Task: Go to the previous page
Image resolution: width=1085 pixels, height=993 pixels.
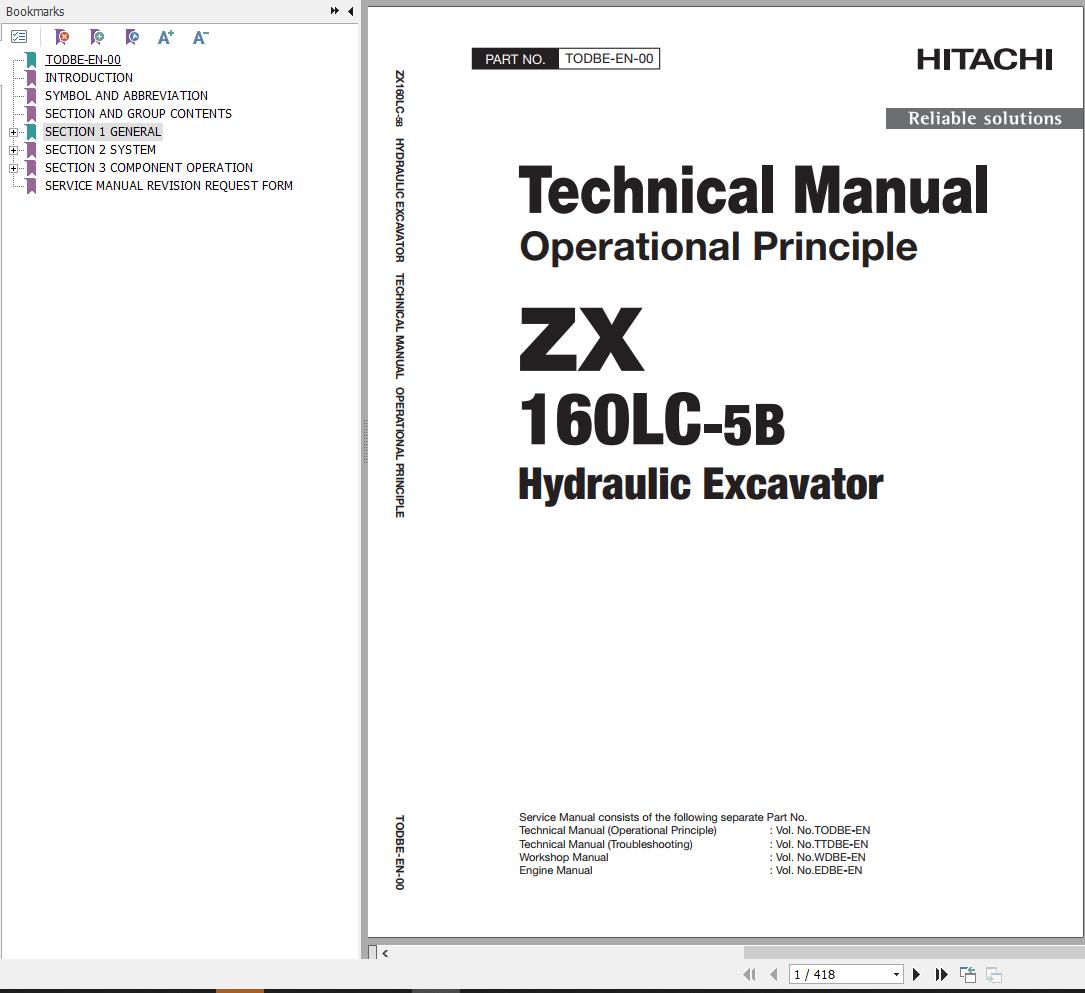Action: pos(774,974)
